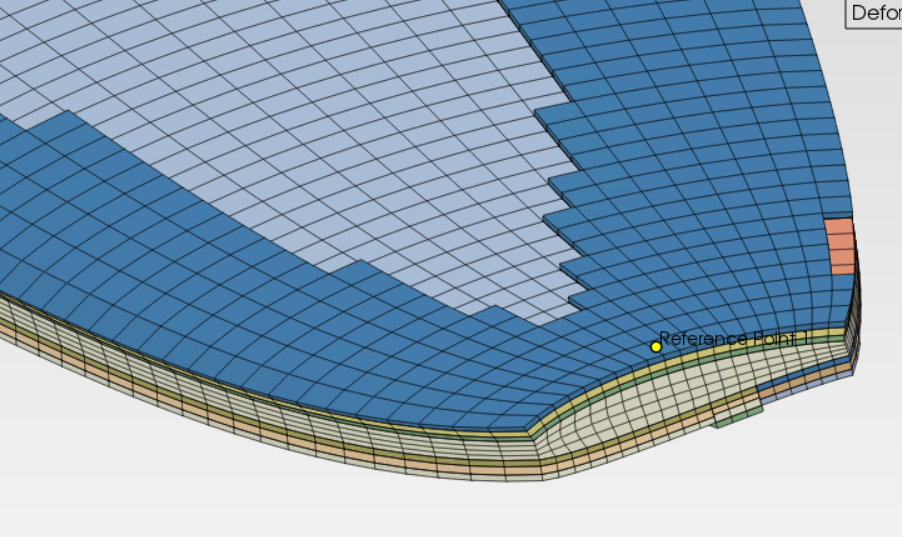The image size is (902, 537).
Task: Click the partially visible 'Defor' box
Action: click(x=873, y=13)
